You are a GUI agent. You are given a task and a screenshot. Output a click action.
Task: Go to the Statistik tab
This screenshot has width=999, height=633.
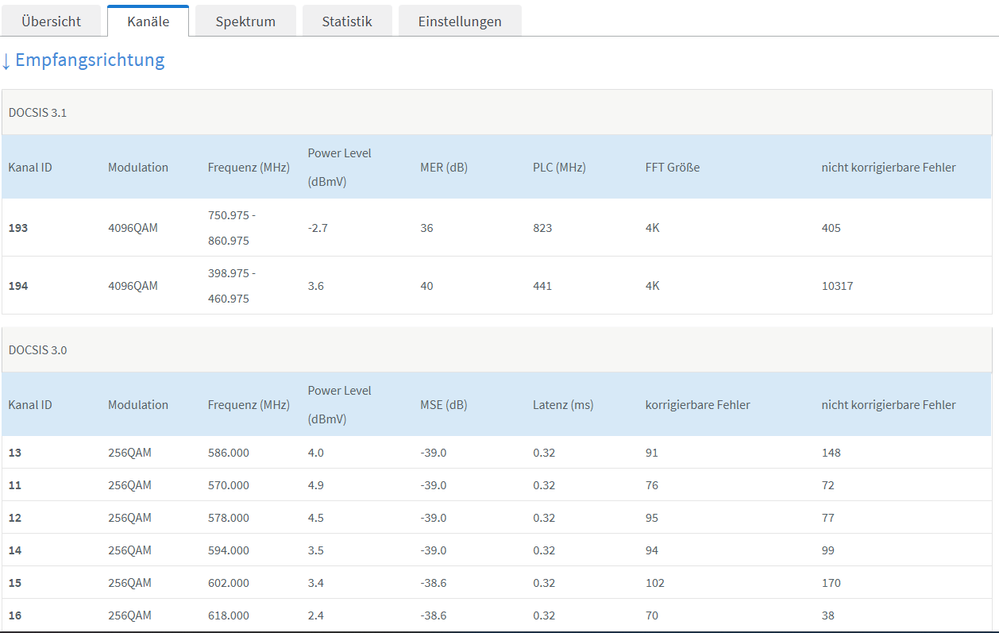tap(347, 21)
